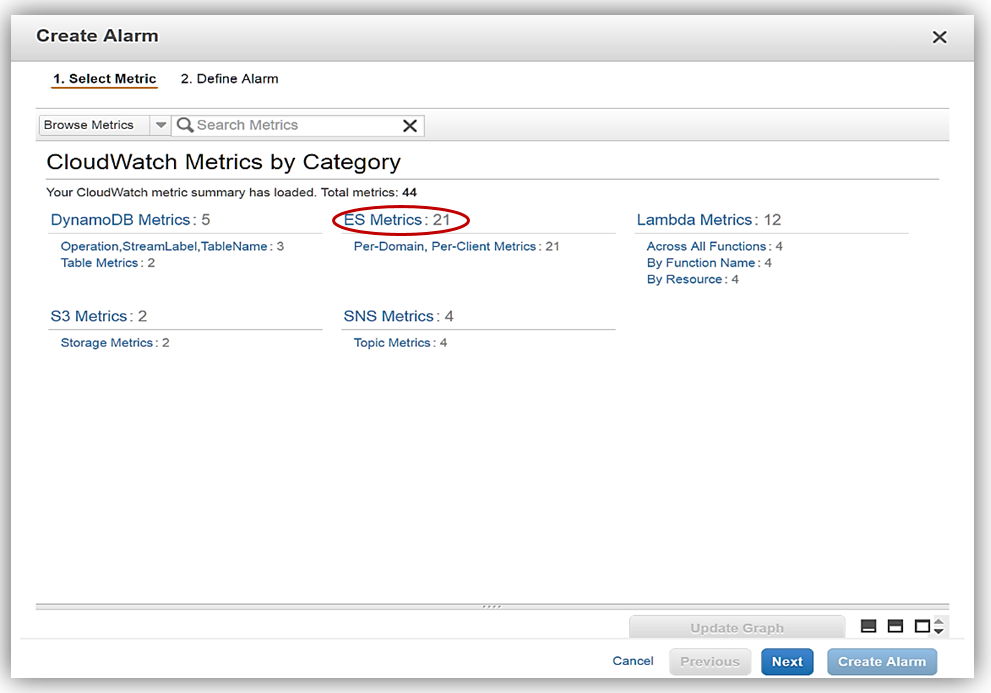Image resolution: width=991 pixels, height=693 pixels.
Task: Clear the Search Metrics field
Action: click(410, 125)
